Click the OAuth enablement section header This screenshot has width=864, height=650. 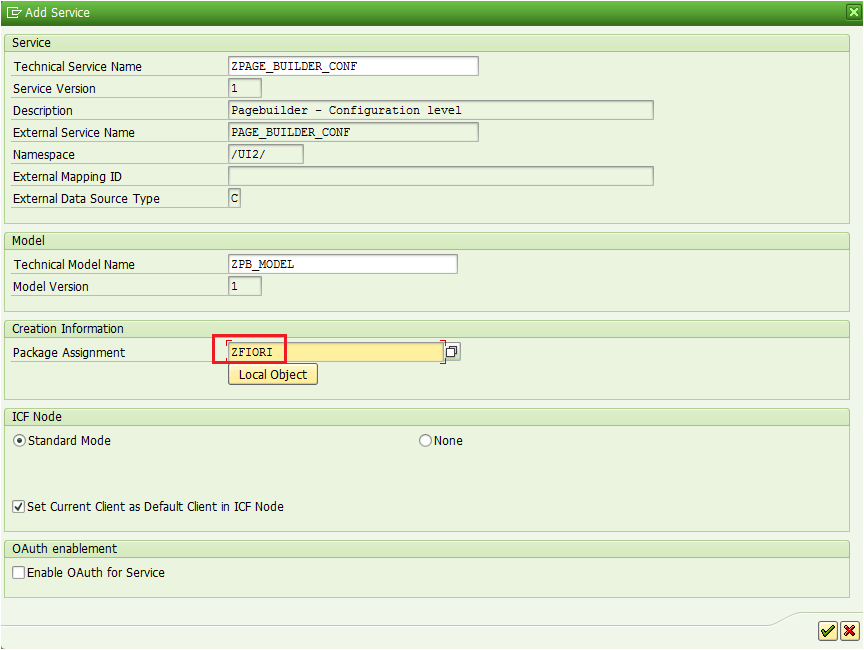point(64,549)
